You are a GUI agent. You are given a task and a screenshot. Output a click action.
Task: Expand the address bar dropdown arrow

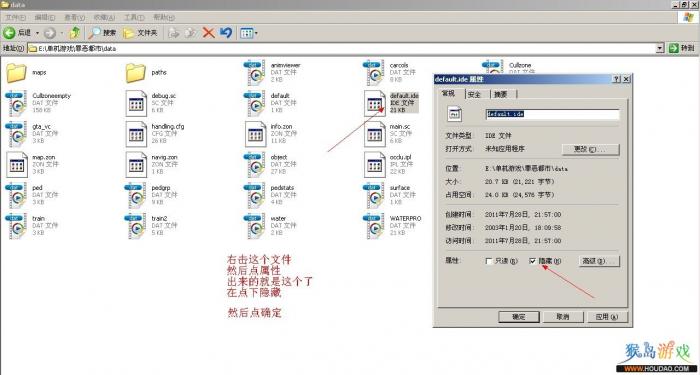point(660,48)
